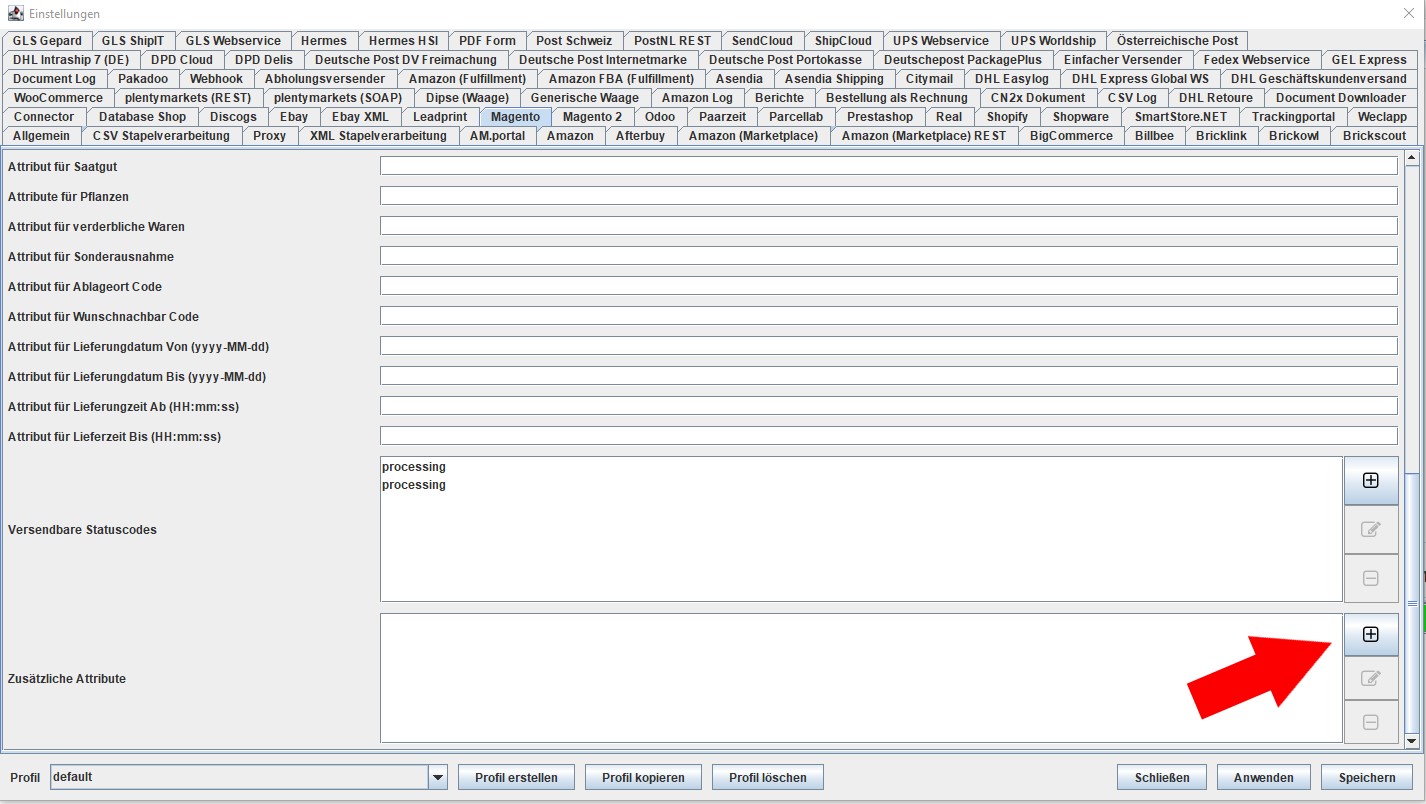Viewport: 1426px width, 804px height.
Task: Click the Speichern button
Action: 1367,777
